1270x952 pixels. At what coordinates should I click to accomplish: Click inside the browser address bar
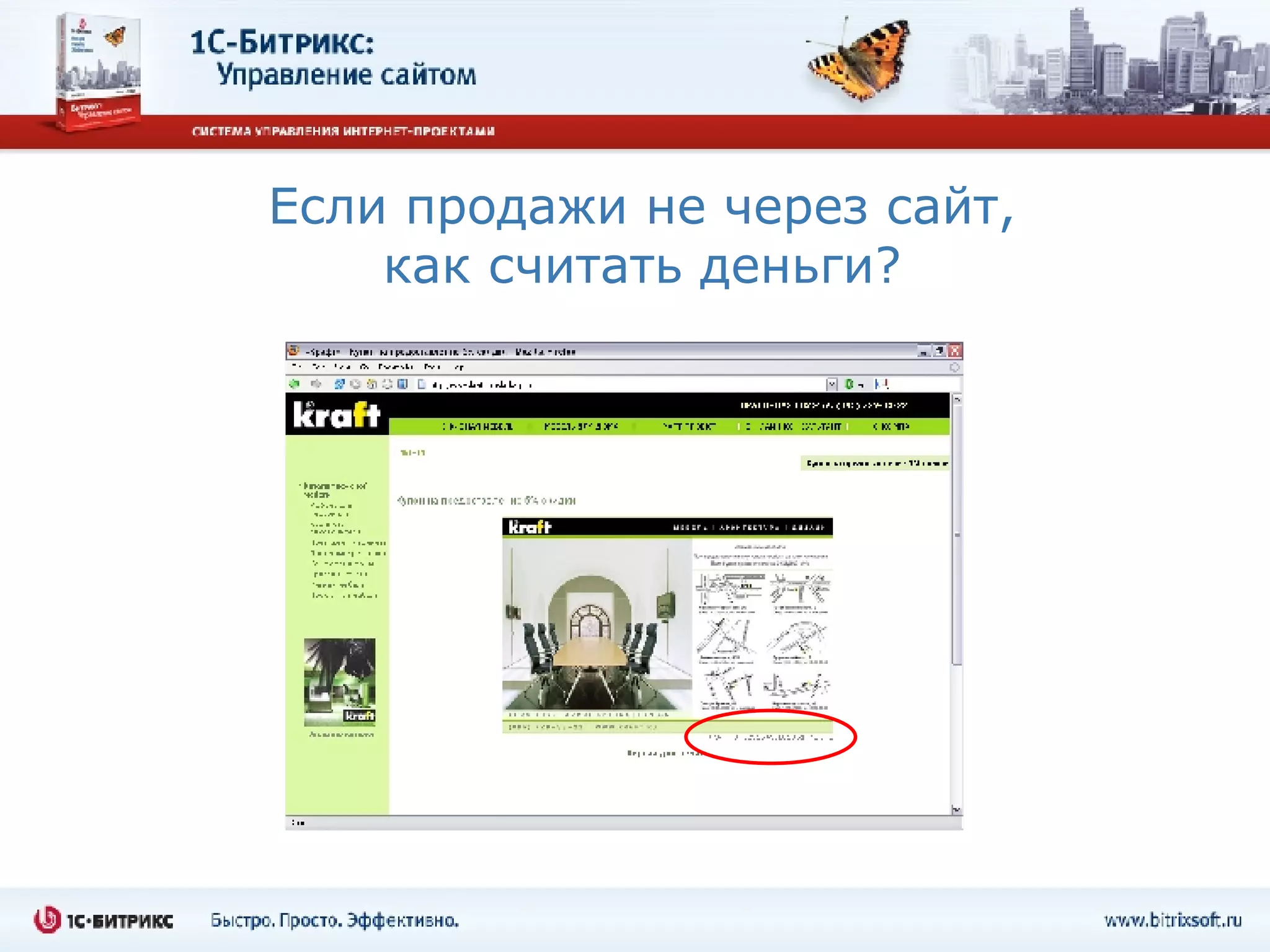tap(626, 384)
